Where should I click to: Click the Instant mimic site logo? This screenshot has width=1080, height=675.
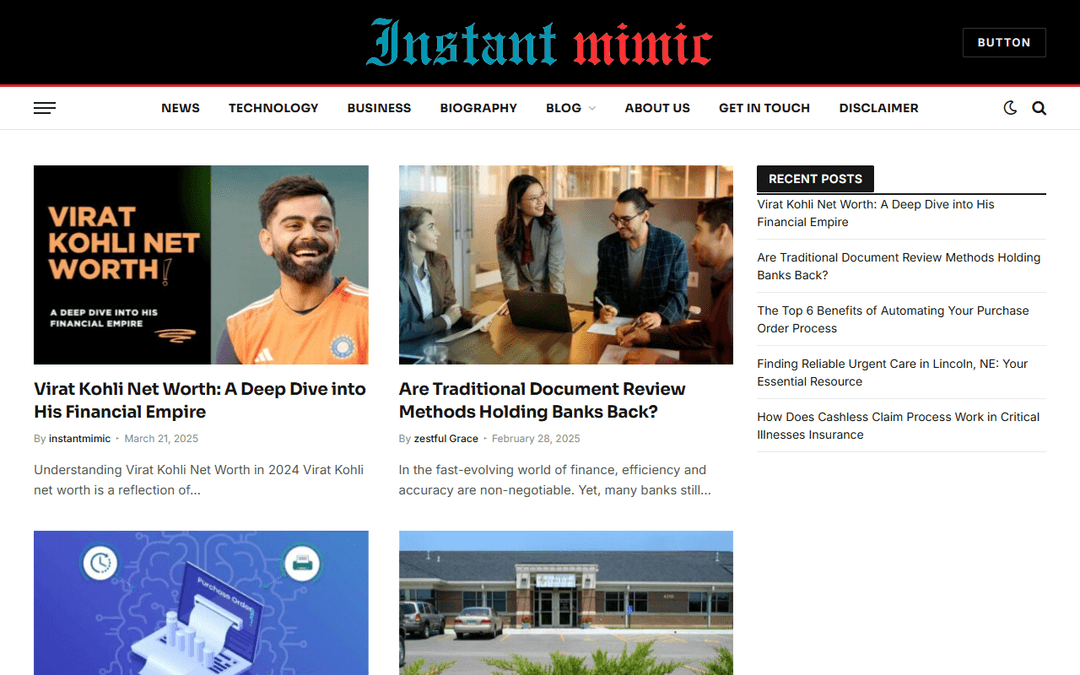[x=539, y=43]
